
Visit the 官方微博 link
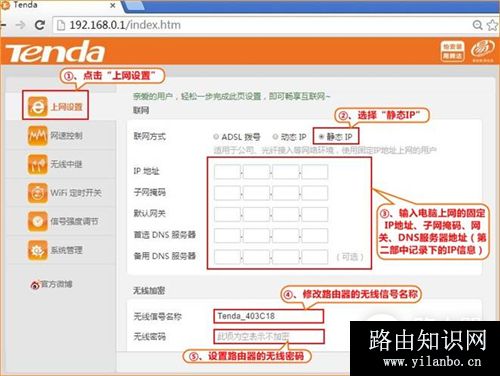(56, 284)
